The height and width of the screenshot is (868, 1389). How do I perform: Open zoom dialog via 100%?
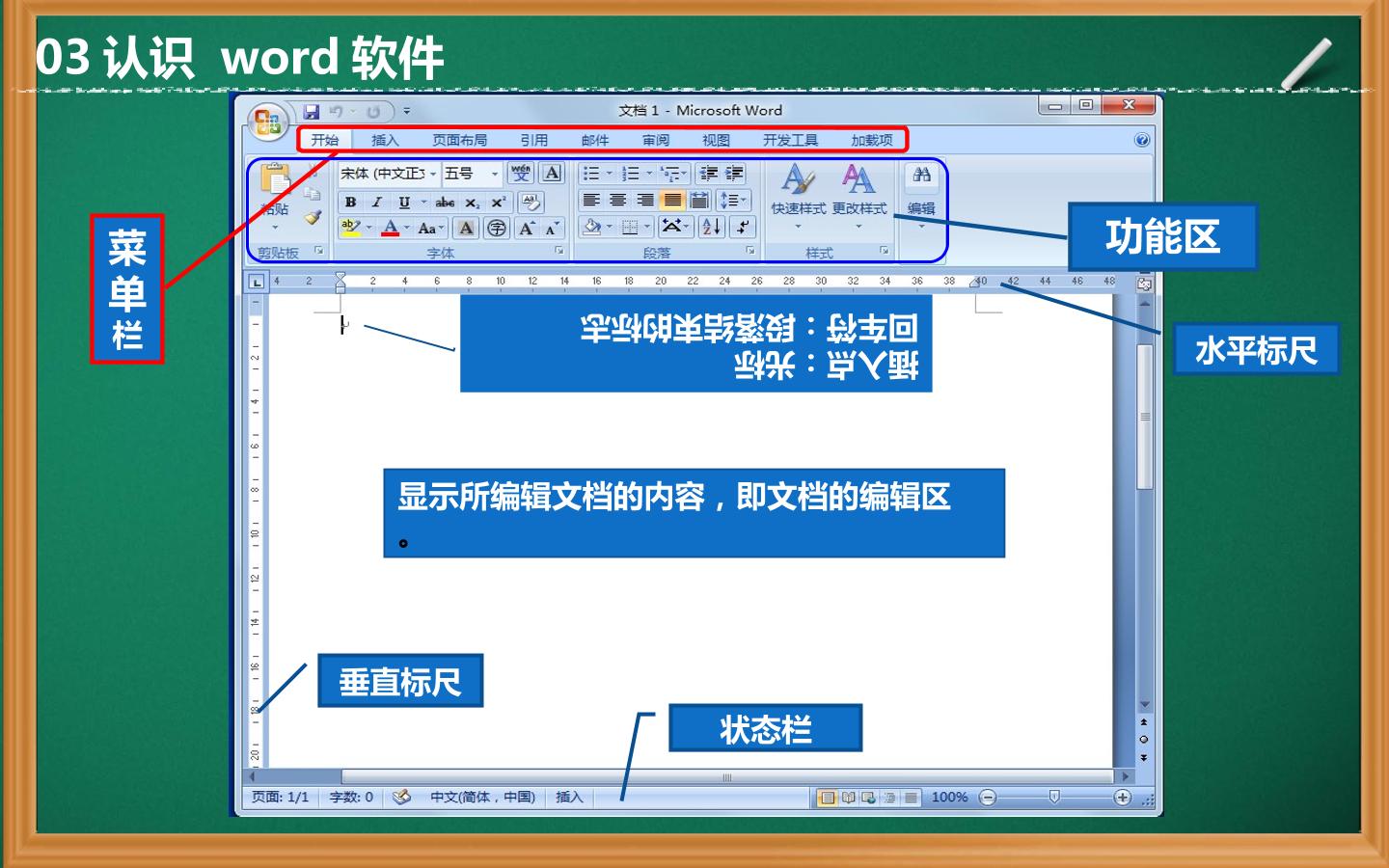pos(949,797)
